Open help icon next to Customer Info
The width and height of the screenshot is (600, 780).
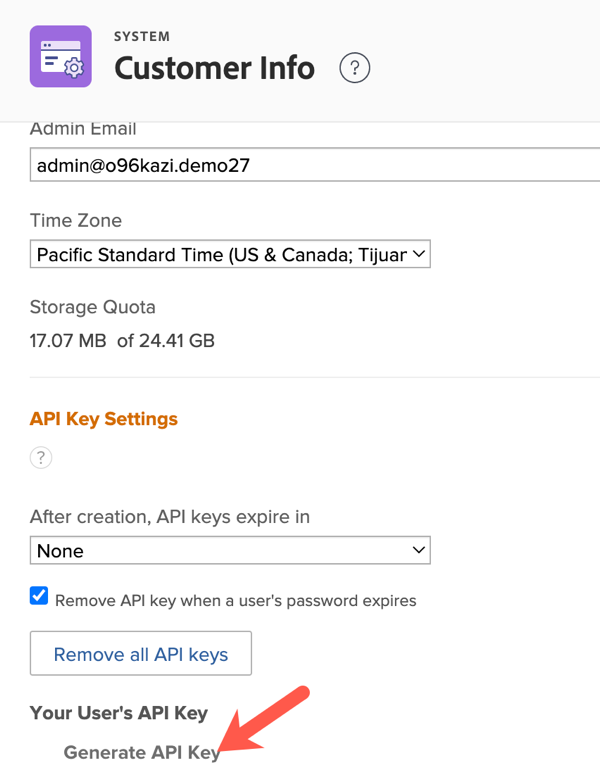point(355,68)
